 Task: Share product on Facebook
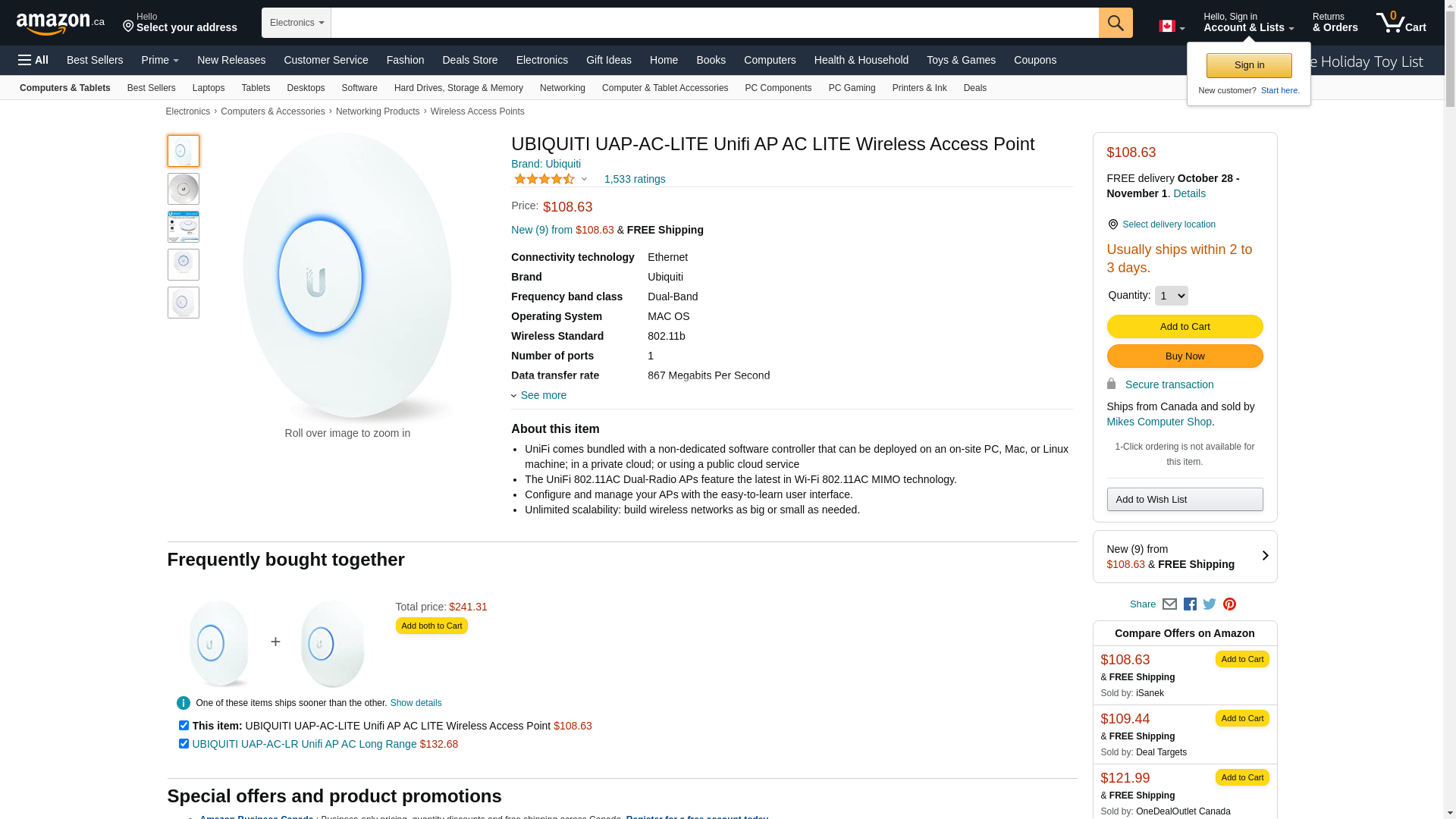coord(1190,604)
